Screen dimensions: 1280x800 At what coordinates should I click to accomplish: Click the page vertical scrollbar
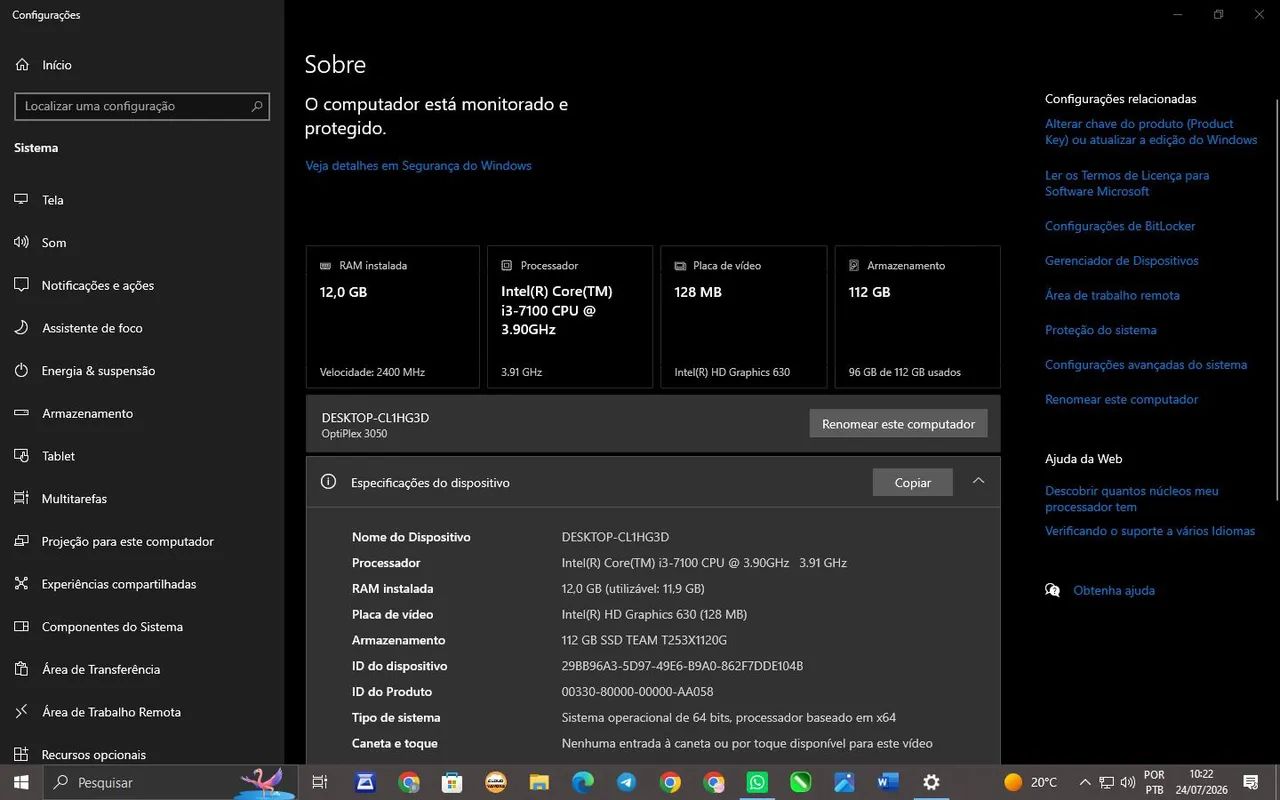coord(1276,300)
